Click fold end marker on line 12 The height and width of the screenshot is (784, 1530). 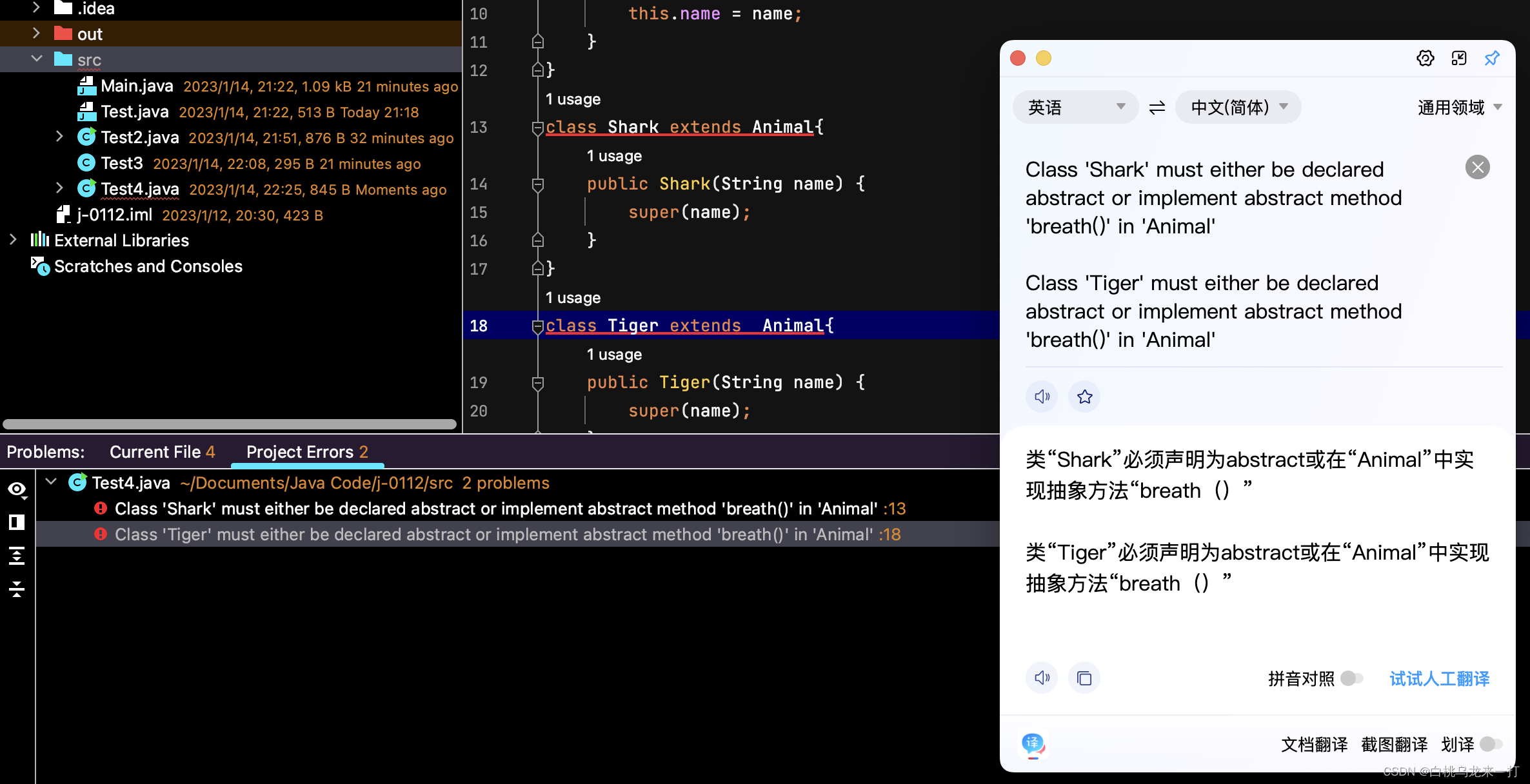tap(537, 70)
